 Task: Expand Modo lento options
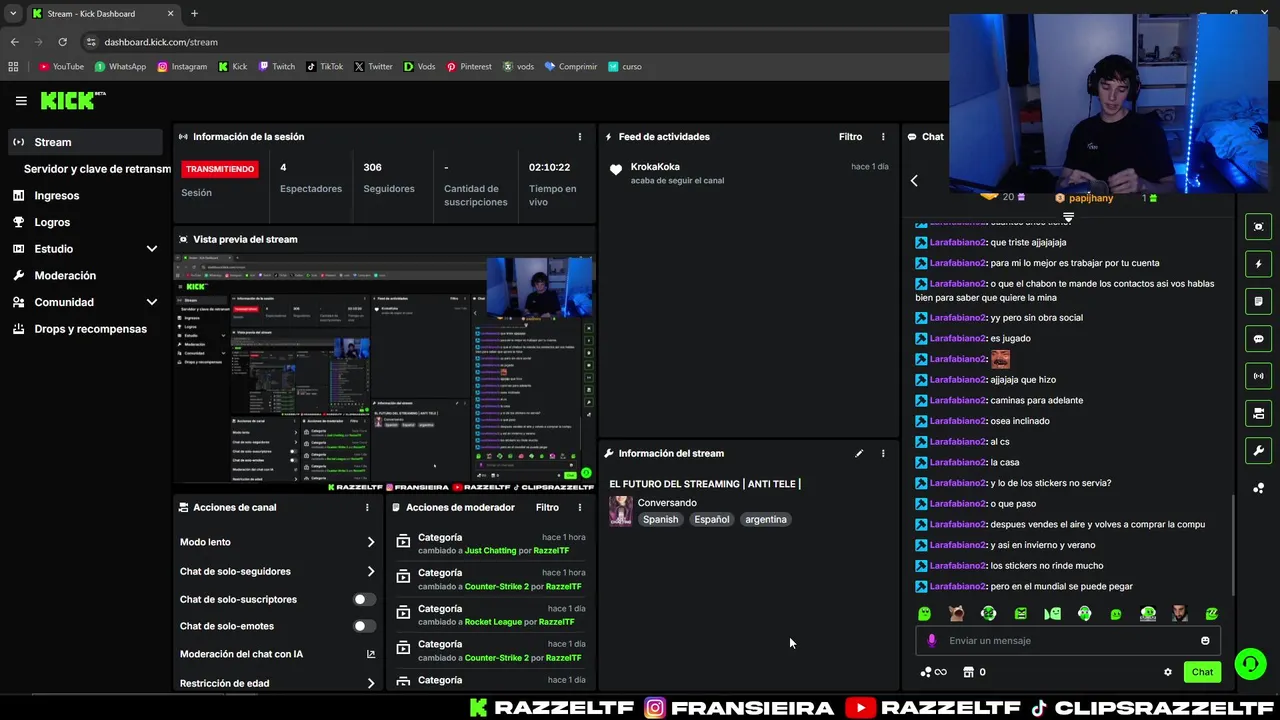371,542
